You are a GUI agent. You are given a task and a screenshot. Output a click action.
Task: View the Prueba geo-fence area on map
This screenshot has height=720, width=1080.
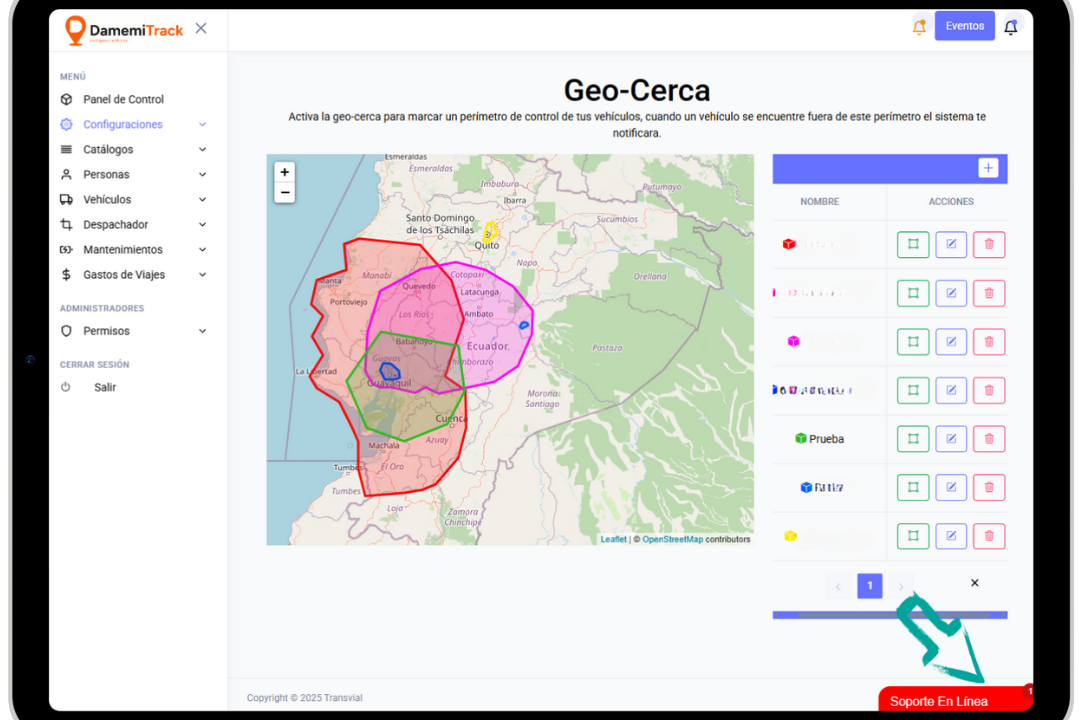pos(913,438)
